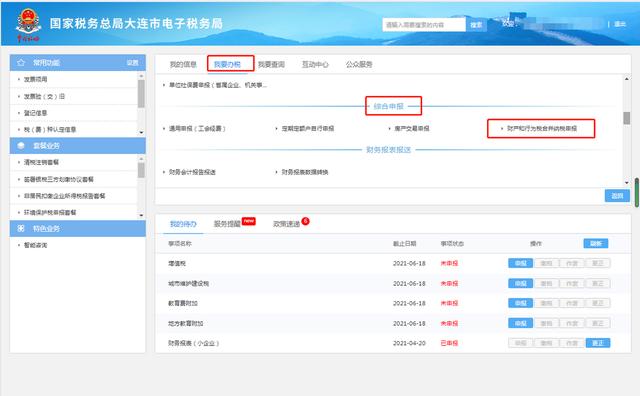The image size is (640, 396).
Task: Click the stacked-layers icon beside 套餐业务
Action: pos(21,146)
